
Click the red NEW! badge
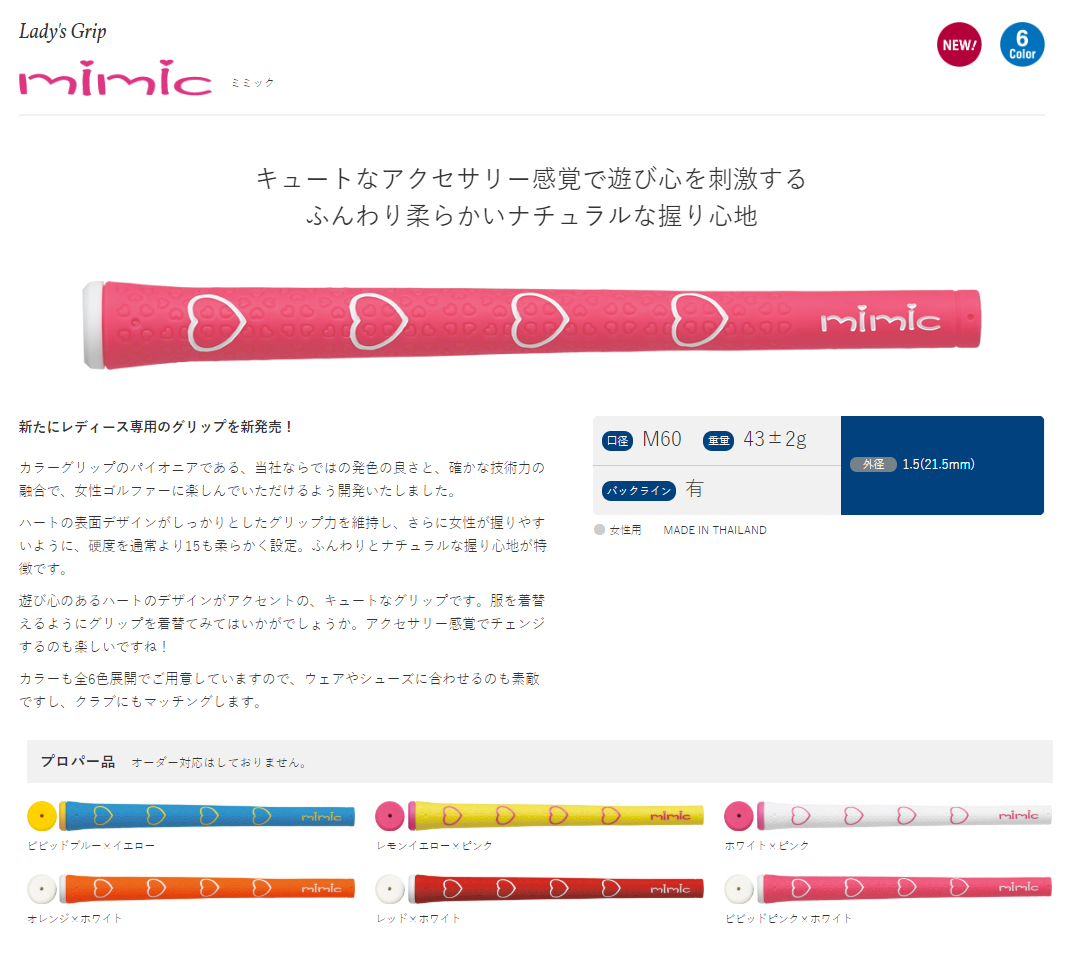pyautogui.click(x=959, y=45)
